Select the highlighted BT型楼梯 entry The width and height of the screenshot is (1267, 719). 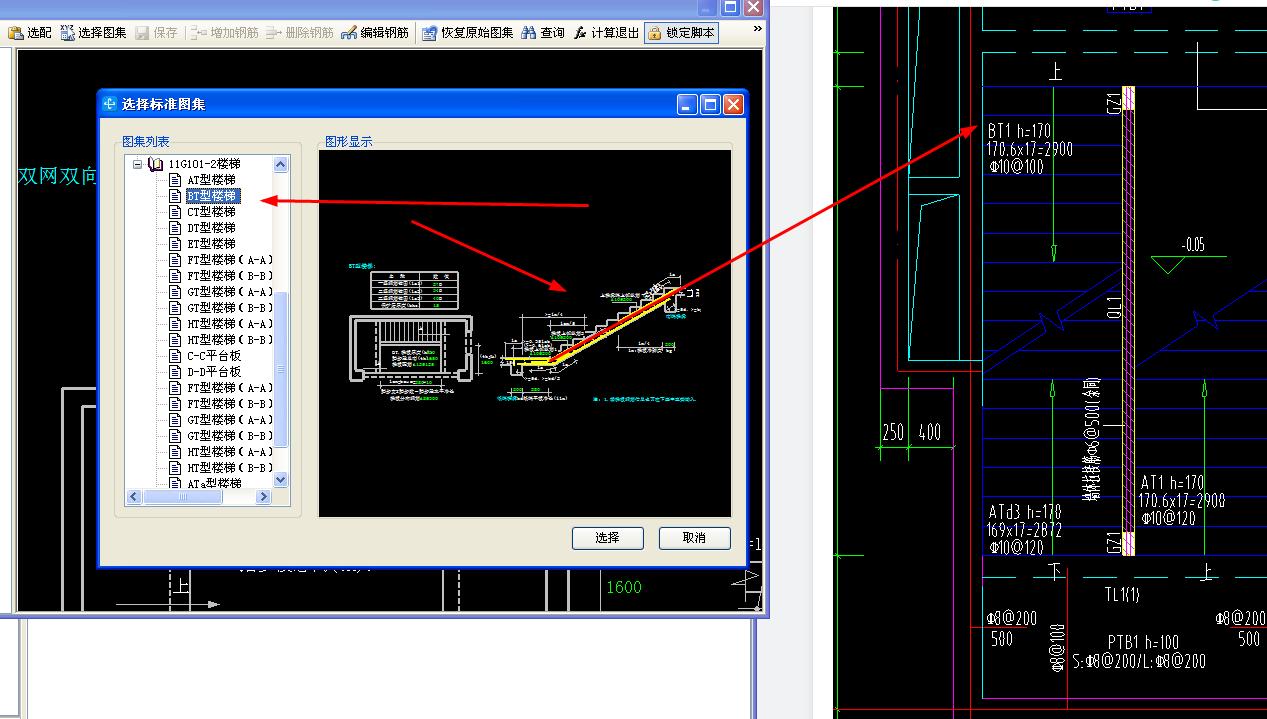click(x=211, y=196)
